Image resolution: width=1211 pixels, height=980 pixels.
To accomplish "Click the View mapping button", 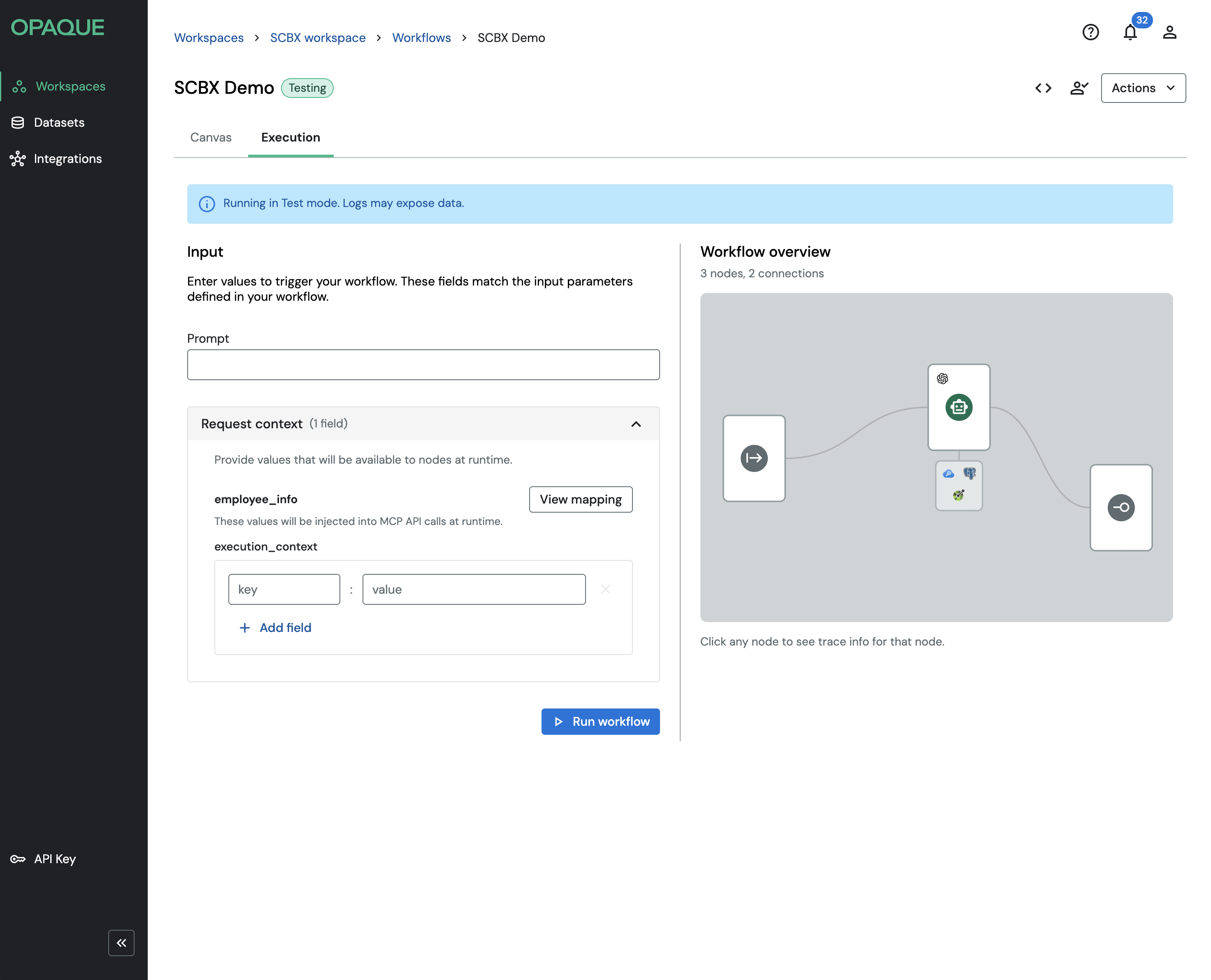I will [580, 499].
